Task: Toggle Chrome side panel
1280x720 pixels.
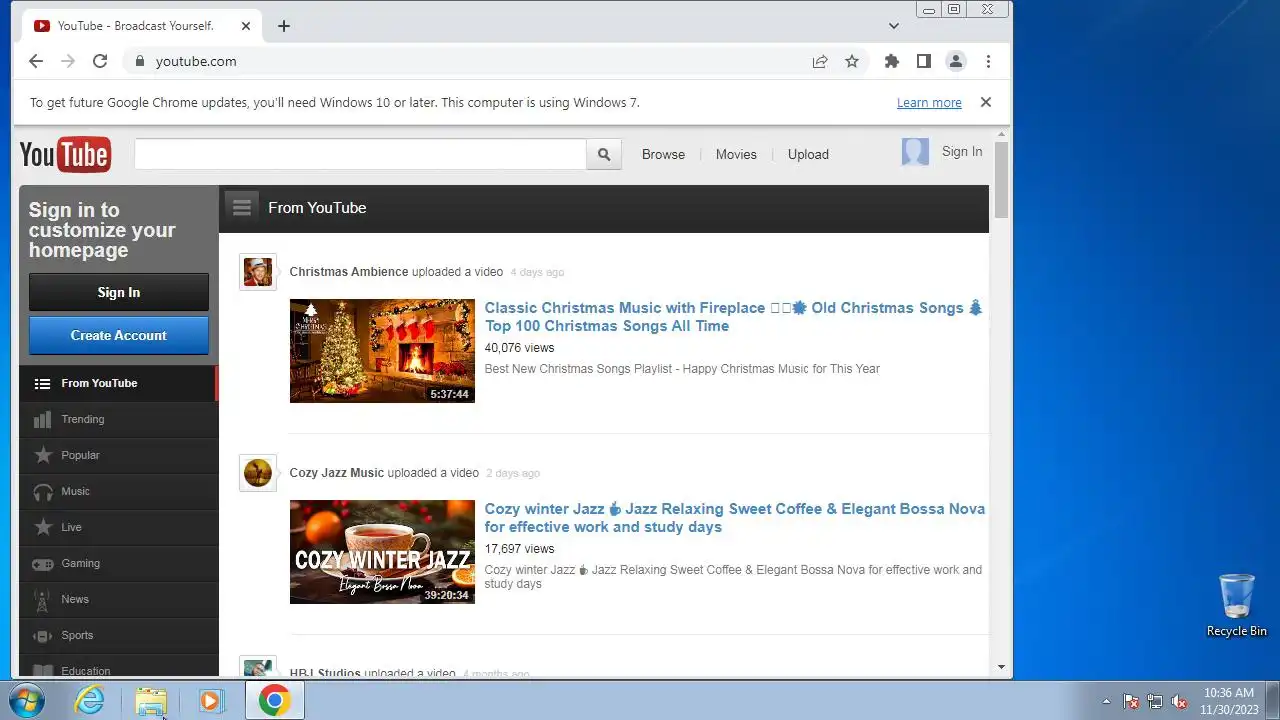Action: 924,61
